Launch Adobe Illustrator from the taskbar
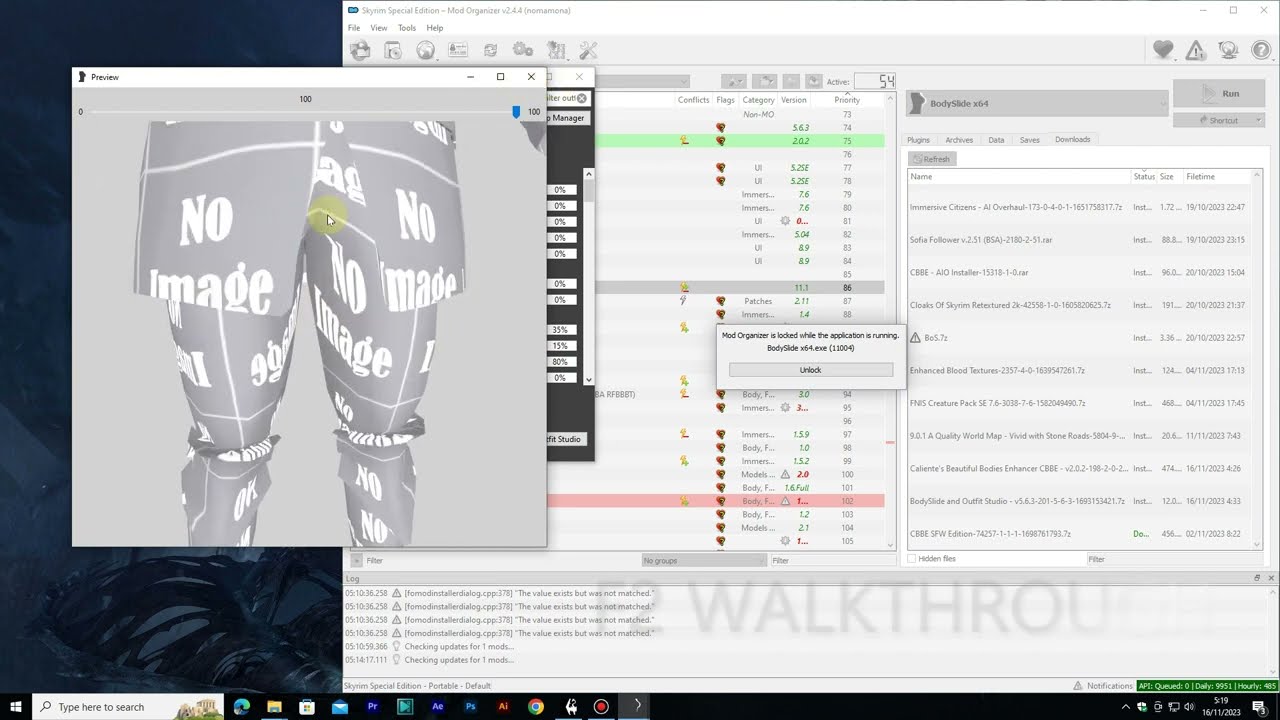 (x=503, y=707)
